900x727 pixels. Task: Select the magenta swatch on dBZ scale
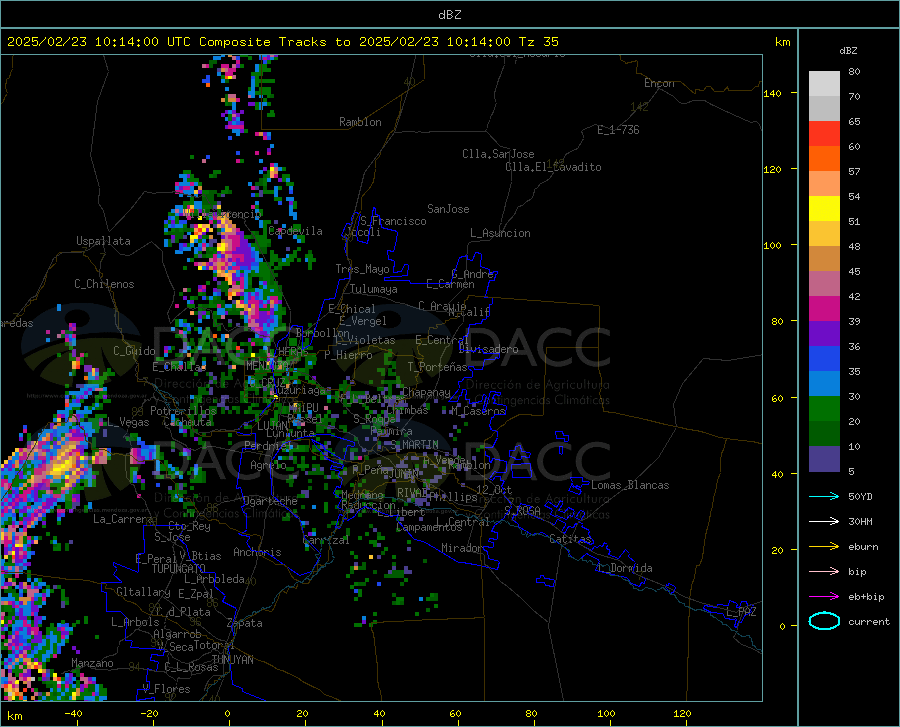coord(824,309)
